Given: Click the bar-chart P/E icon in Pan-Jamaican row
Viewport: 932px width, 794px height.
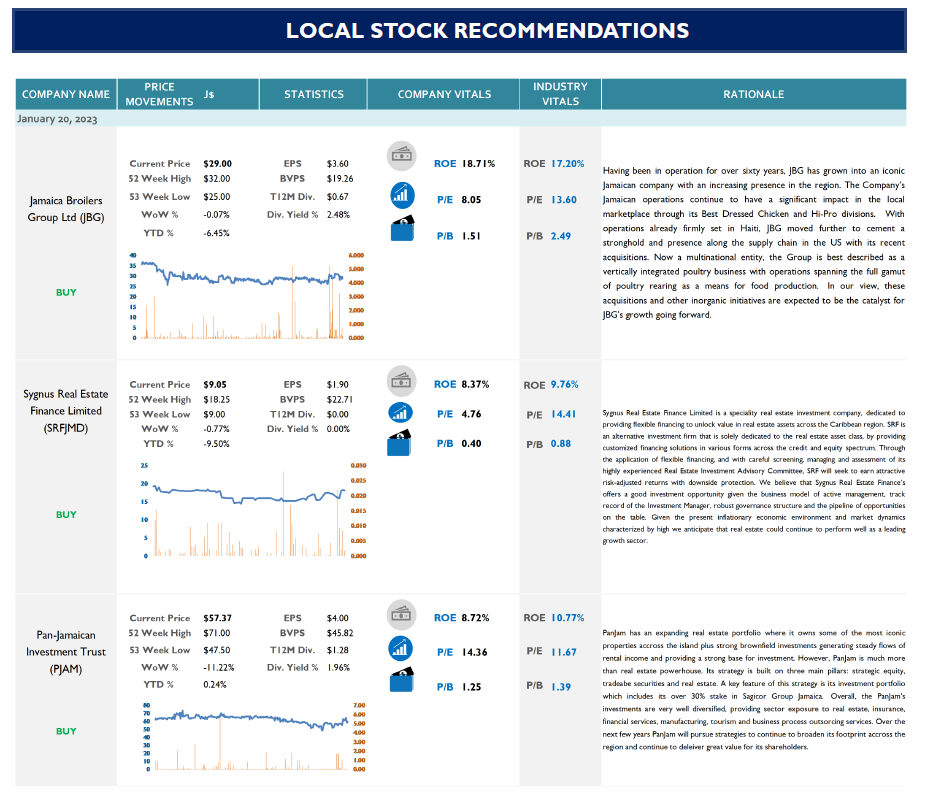Looking at the screenshot, I should click(x=401, y=648).
